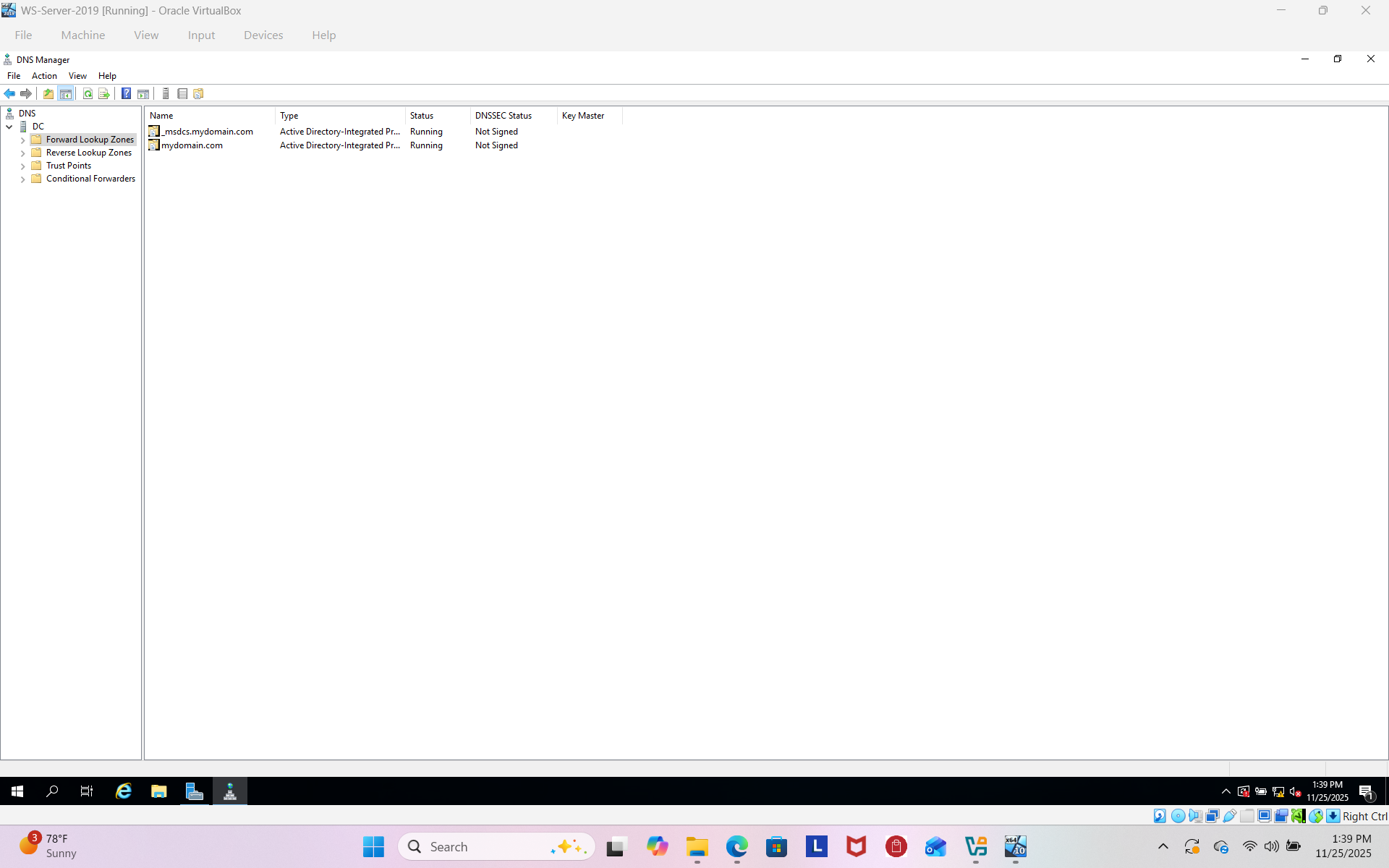Click the New Zone folder toolbar icon
The width and height of the screenshot is (1389, 868).
[x=199, y=93]
